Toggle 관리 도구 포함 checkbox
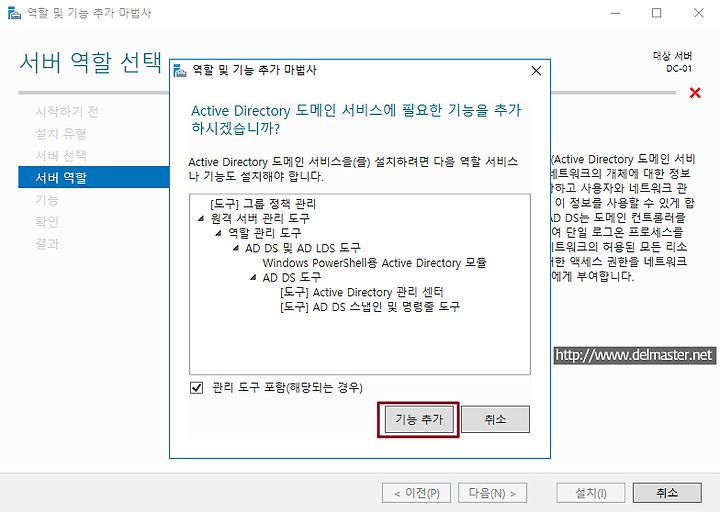Viewport: 720px width, 512px height. pos(197,388)
